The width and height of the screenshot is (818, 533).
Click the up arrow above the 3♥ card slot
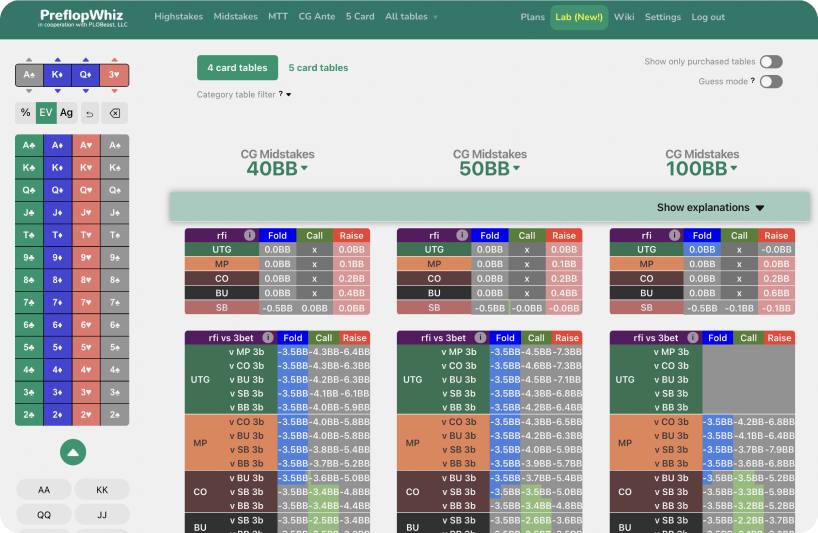tap(115, 60)
